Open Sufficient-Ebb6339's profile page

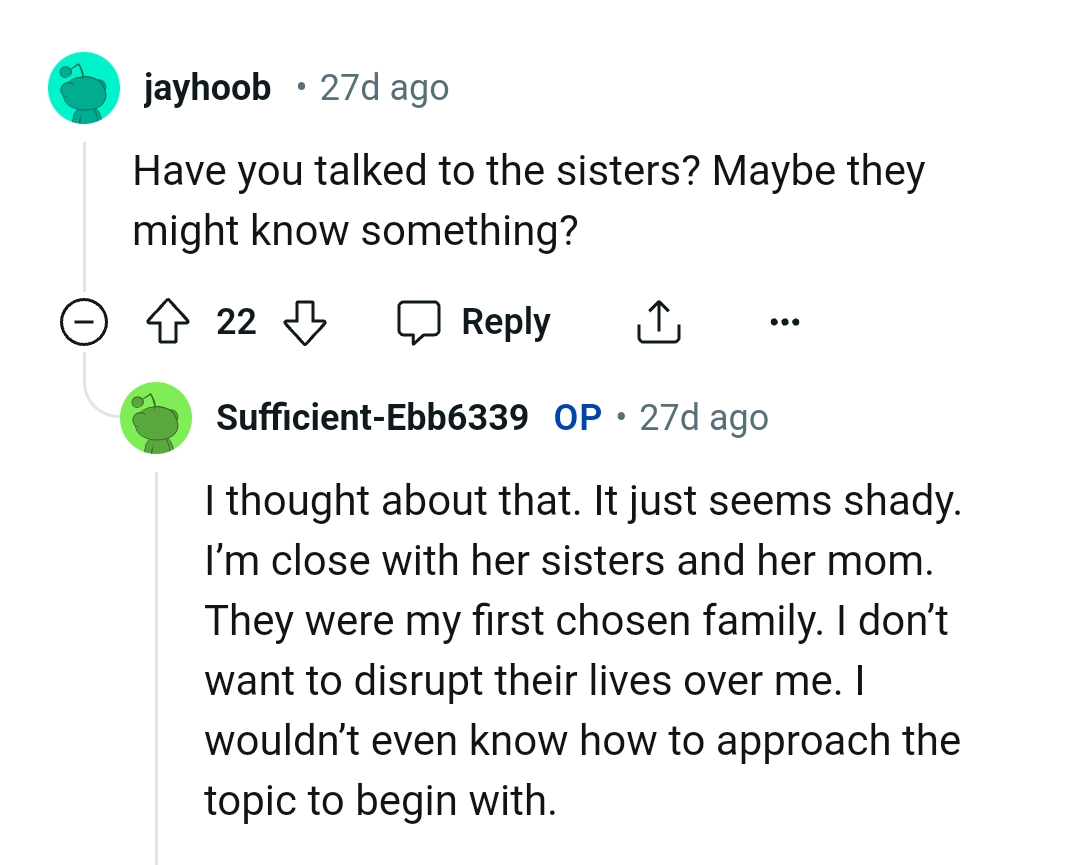pos(372,417)
